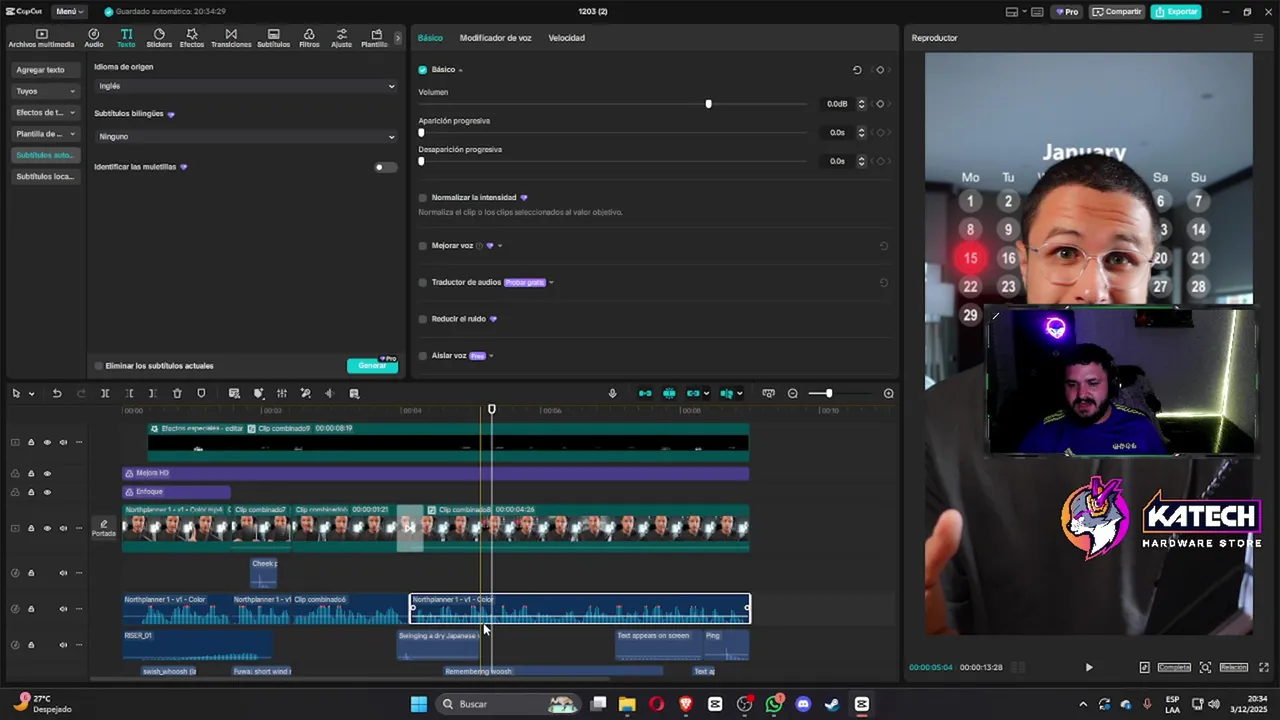
Task: Open the Filtros panel
Action: [309, 38]
